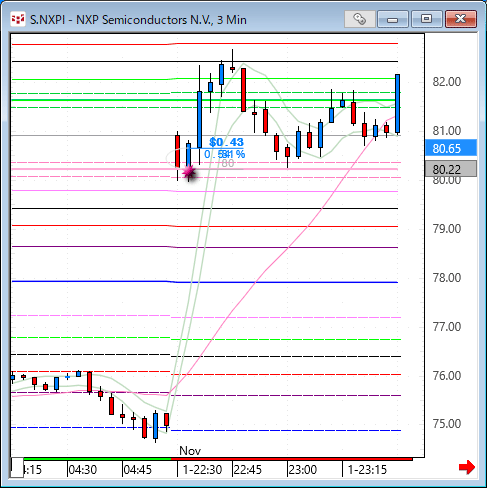The height and width of the screenshot is (488, 487).
Task: Click the 76.00 price scale label
Action: tap(447, 376)
